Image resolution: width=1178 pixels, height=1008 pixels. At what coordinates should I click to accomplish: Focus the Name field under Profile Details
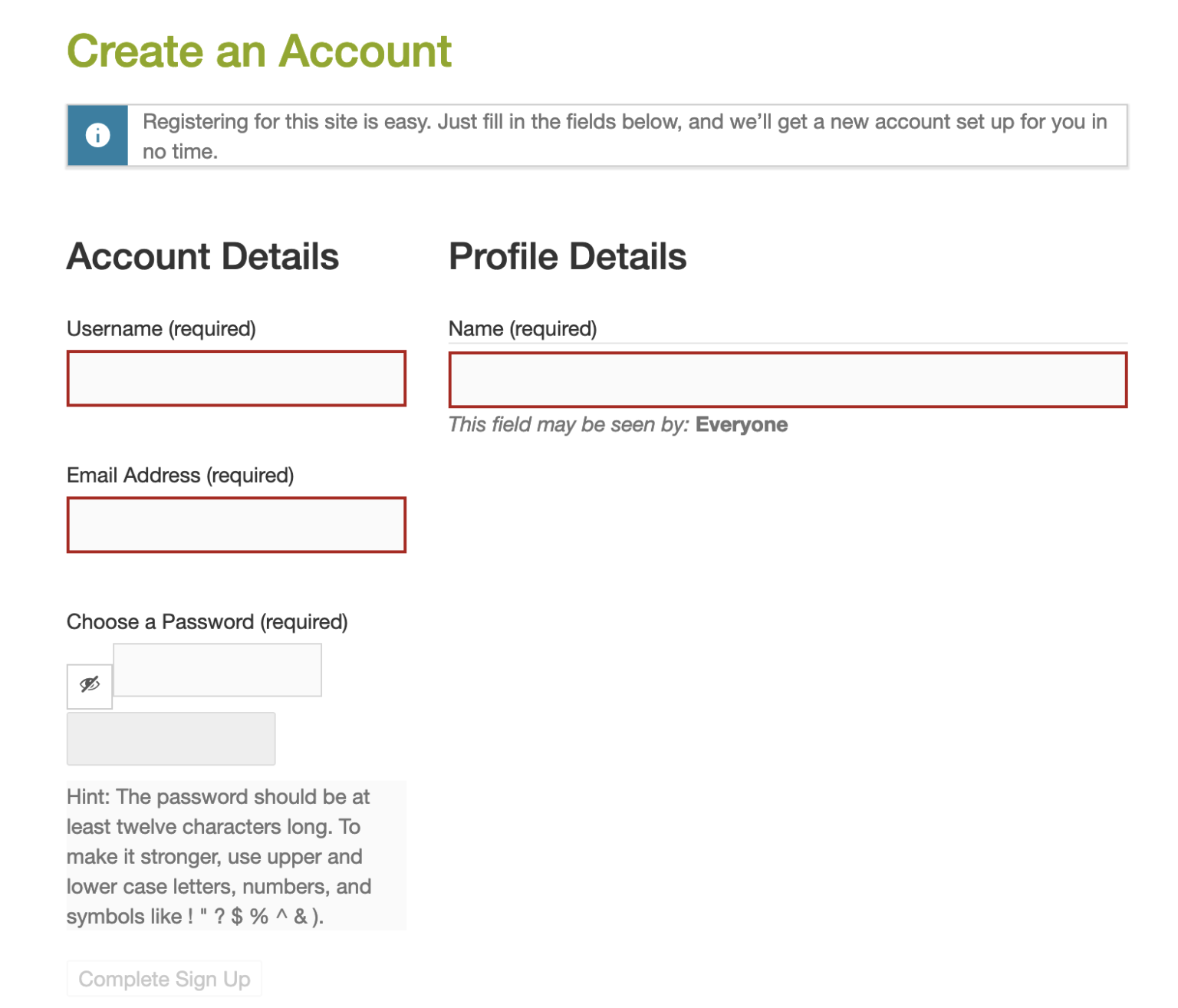click(x=788, y=380)
